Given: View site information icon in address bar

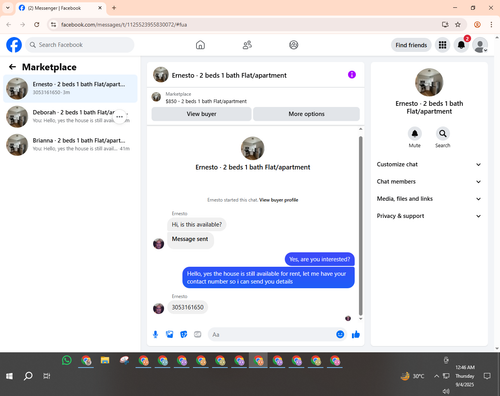Looking at the screenshot, I should [53, 24].
